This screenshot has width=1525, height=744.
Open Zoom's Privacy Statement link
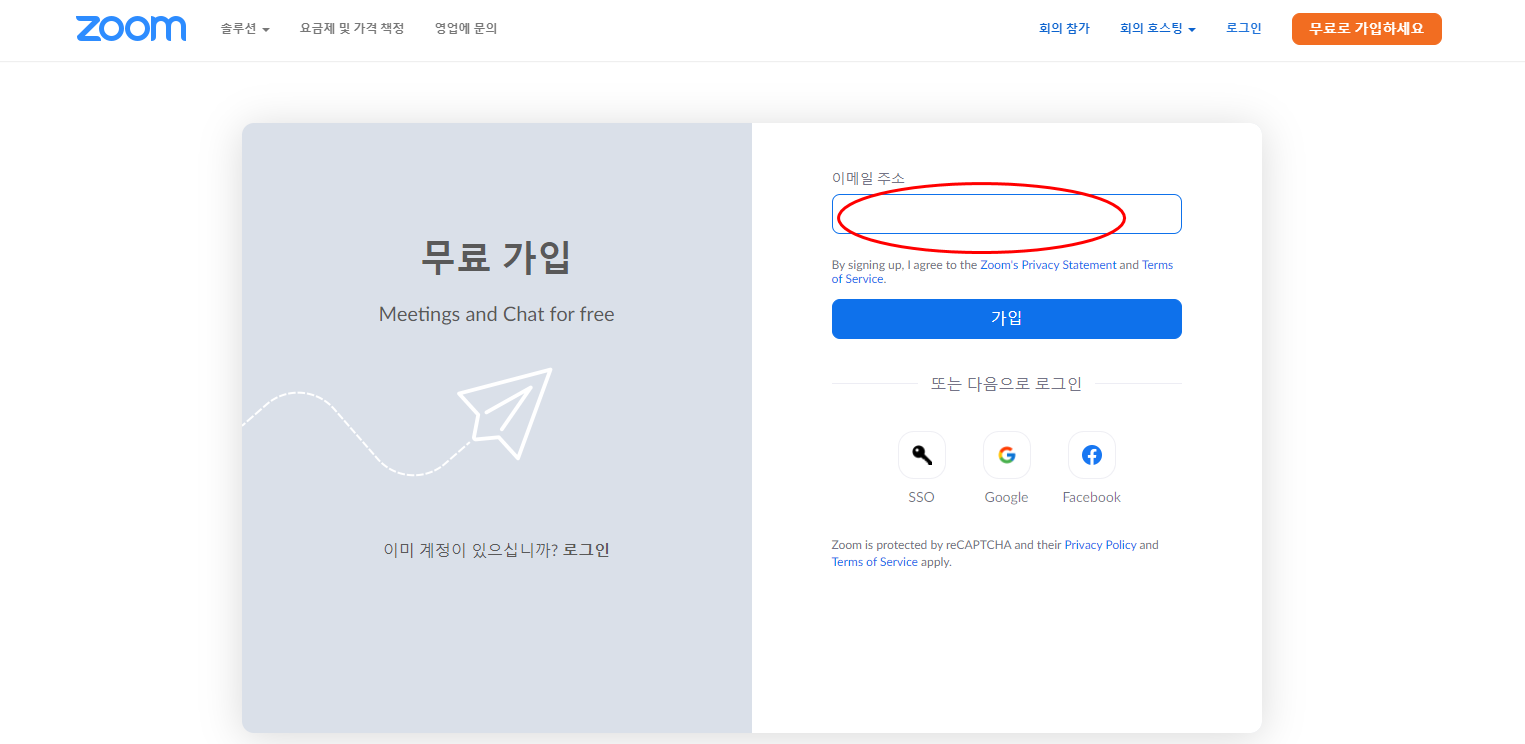tap(1048, 265)
